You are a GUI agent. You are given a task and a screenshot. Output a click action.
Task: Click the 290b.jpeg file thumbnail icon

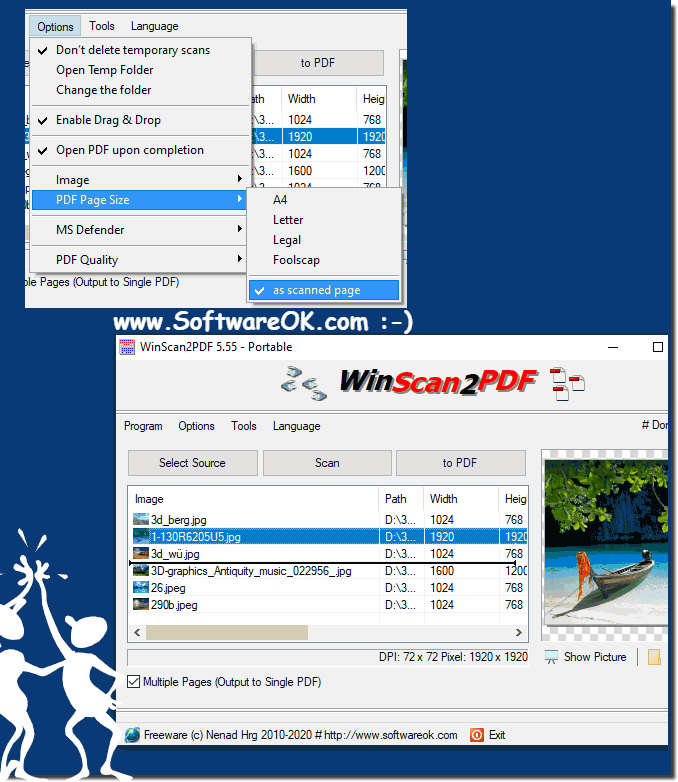[x=141, y=604]
